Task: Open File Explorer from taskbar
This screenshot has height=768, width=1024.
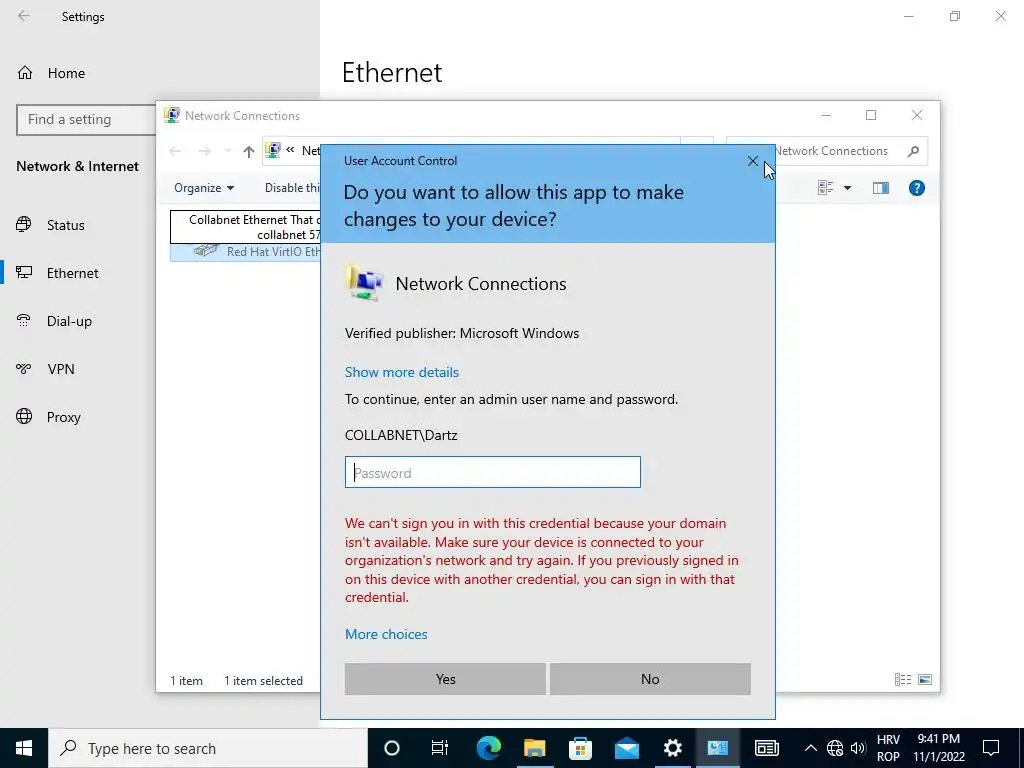Action: (534, 748)
